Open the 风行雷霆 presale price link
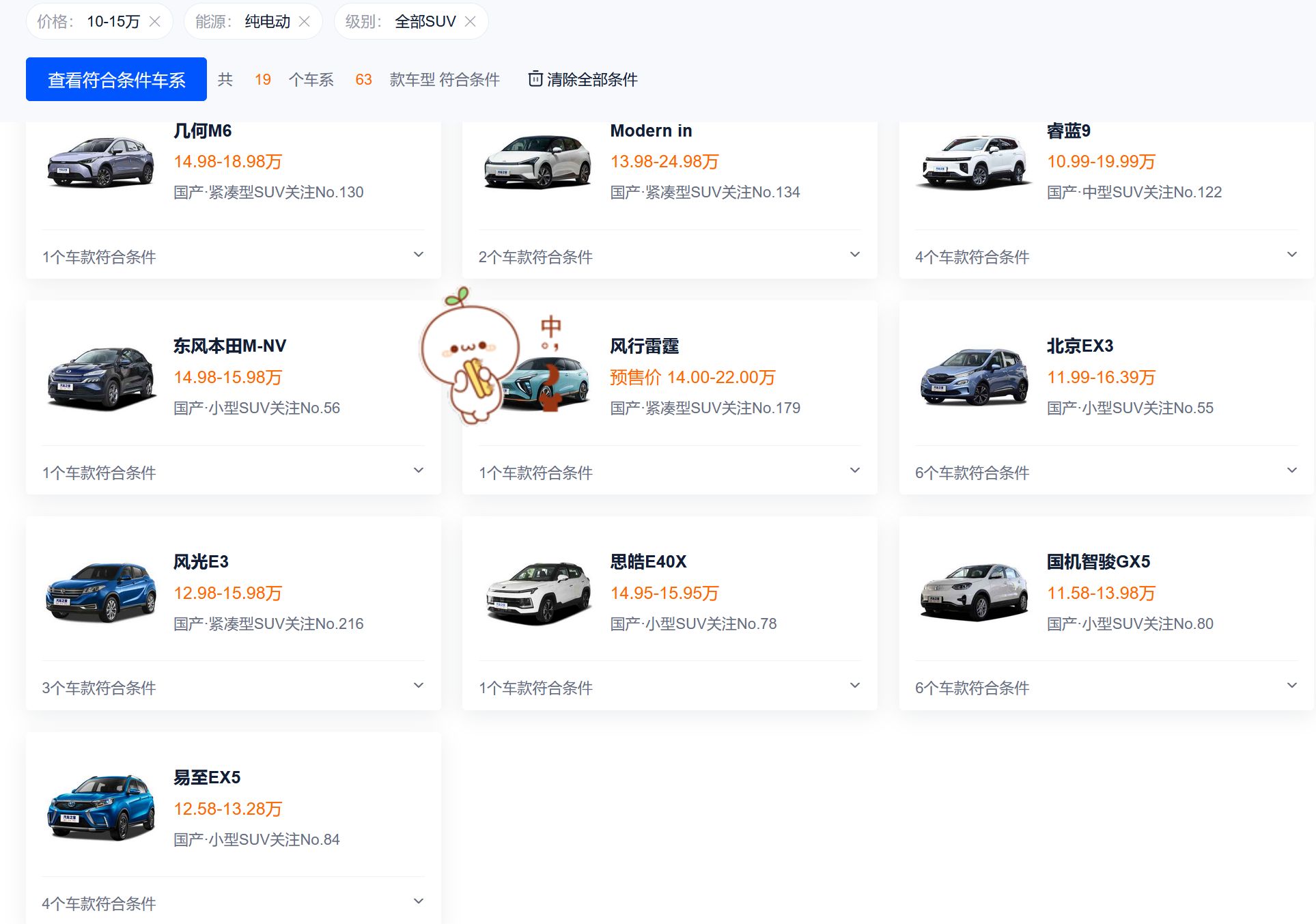Image resolution: width=1316 pixels, height=924 pixels. click(692, 377)
